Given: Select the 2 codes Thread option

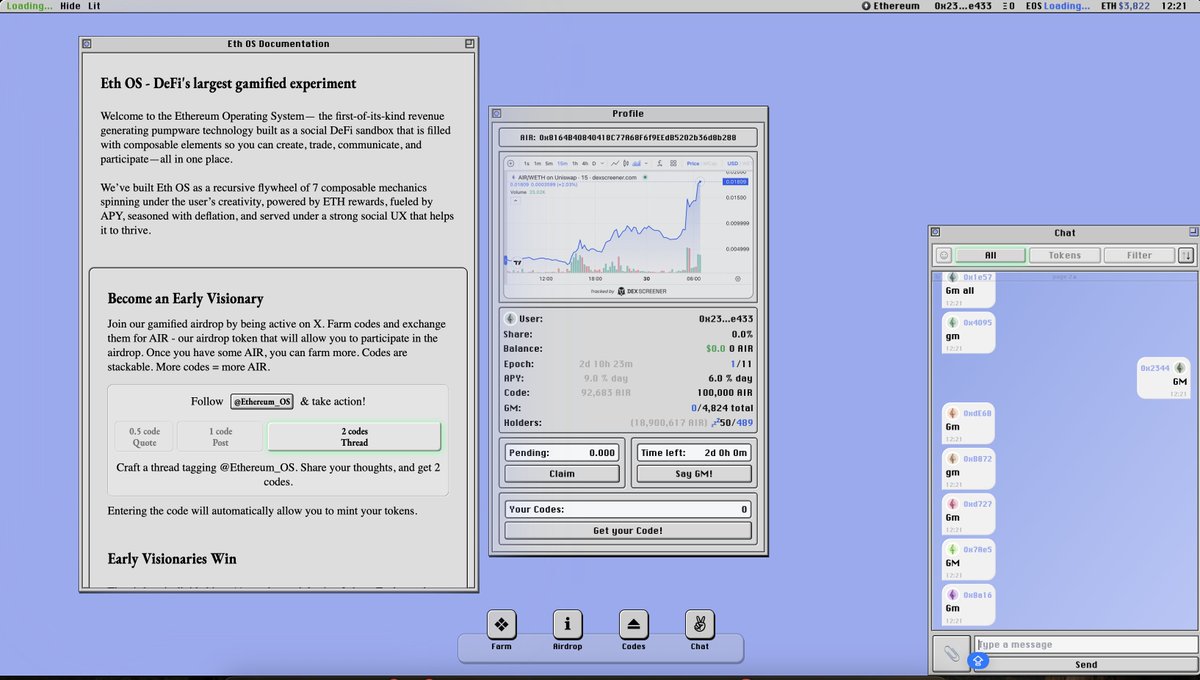Looking at the screenshot, I should (354, 436).
